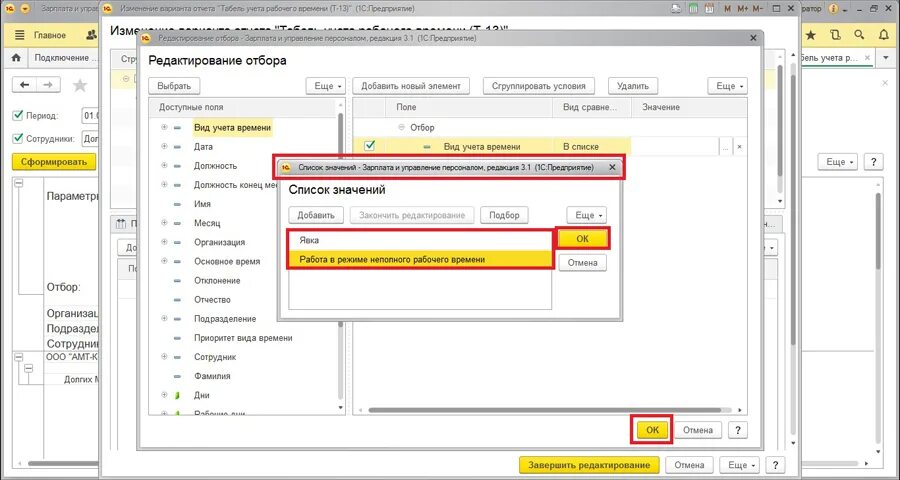Open the calculator icon in the title bar
The width and height of the screenshot is (900, 480).
point(693,9)
